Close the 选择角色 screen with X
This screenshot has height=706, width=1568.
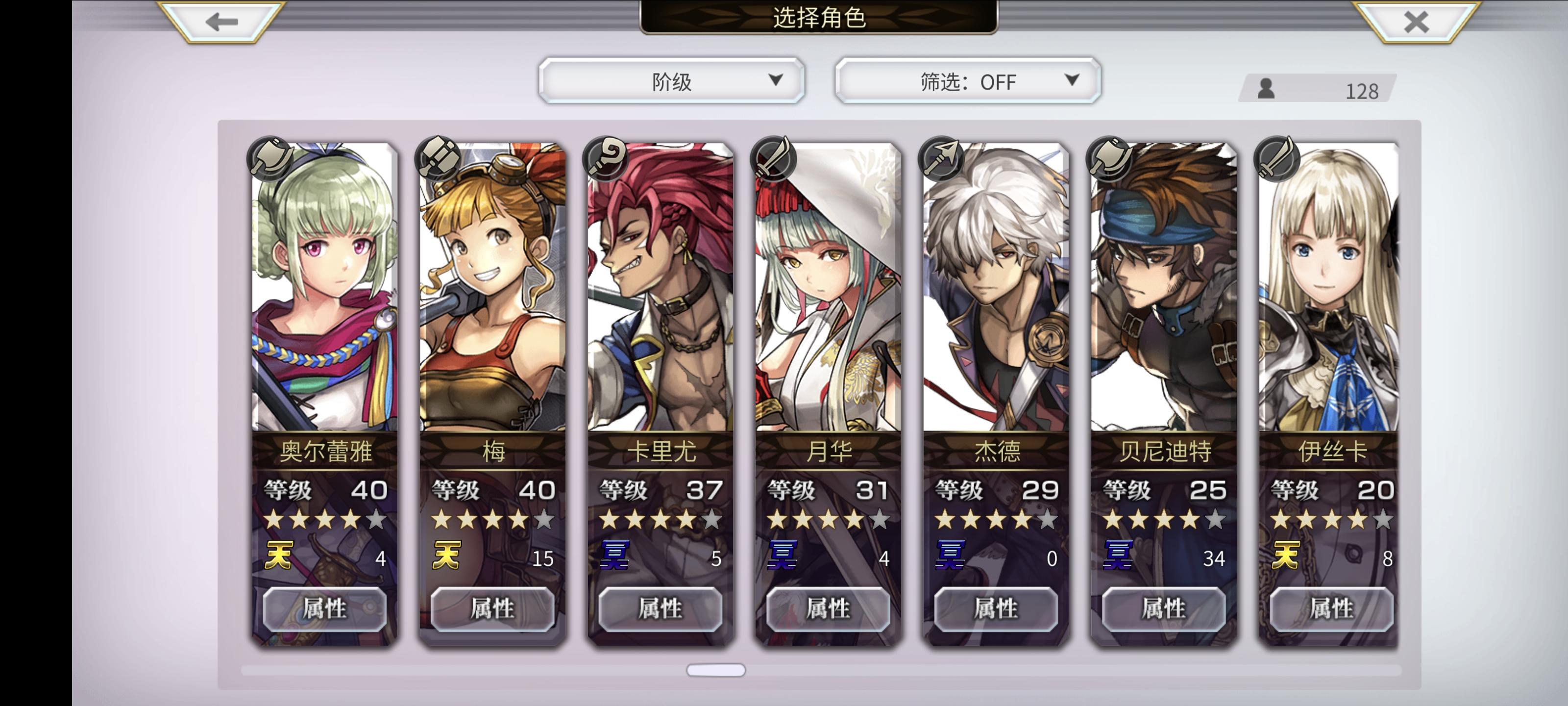pyautogui.click(x=1416, y=22)
